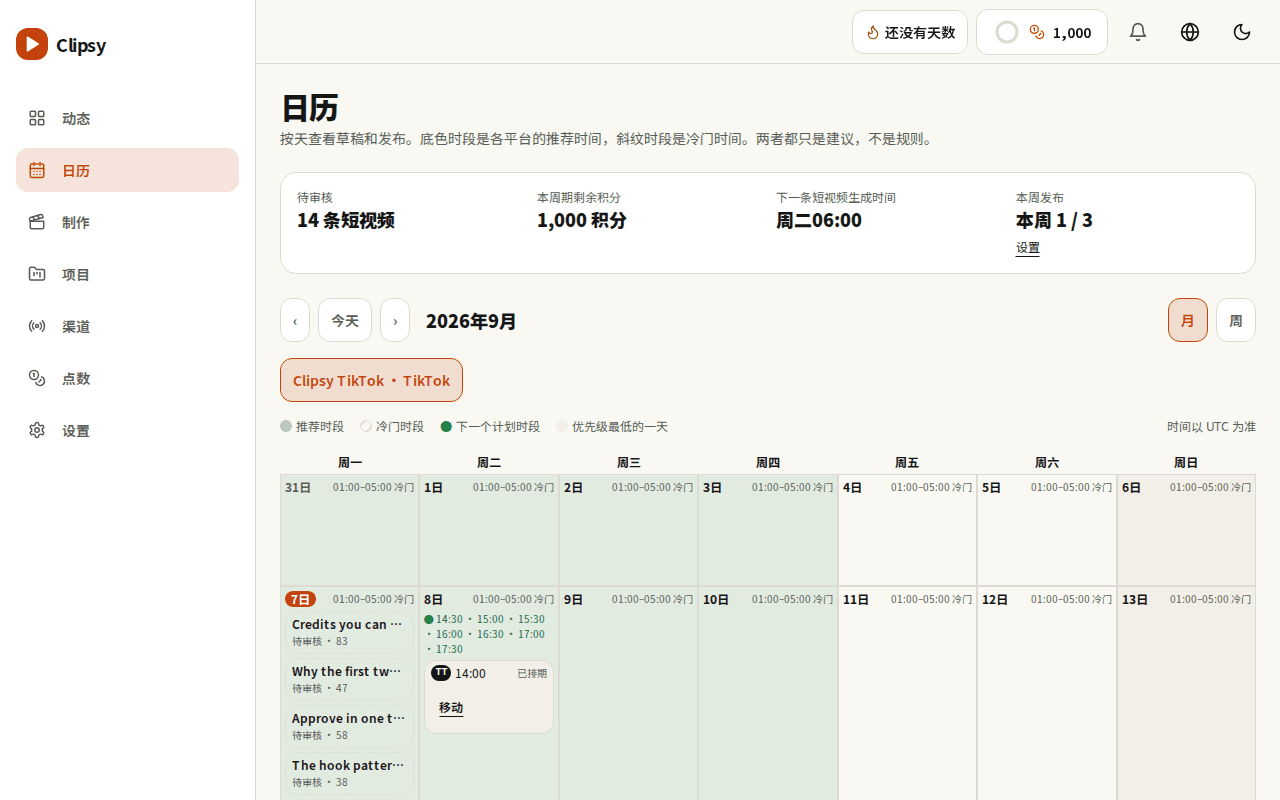Click the 11日 day cell

(x=907, y=693)
